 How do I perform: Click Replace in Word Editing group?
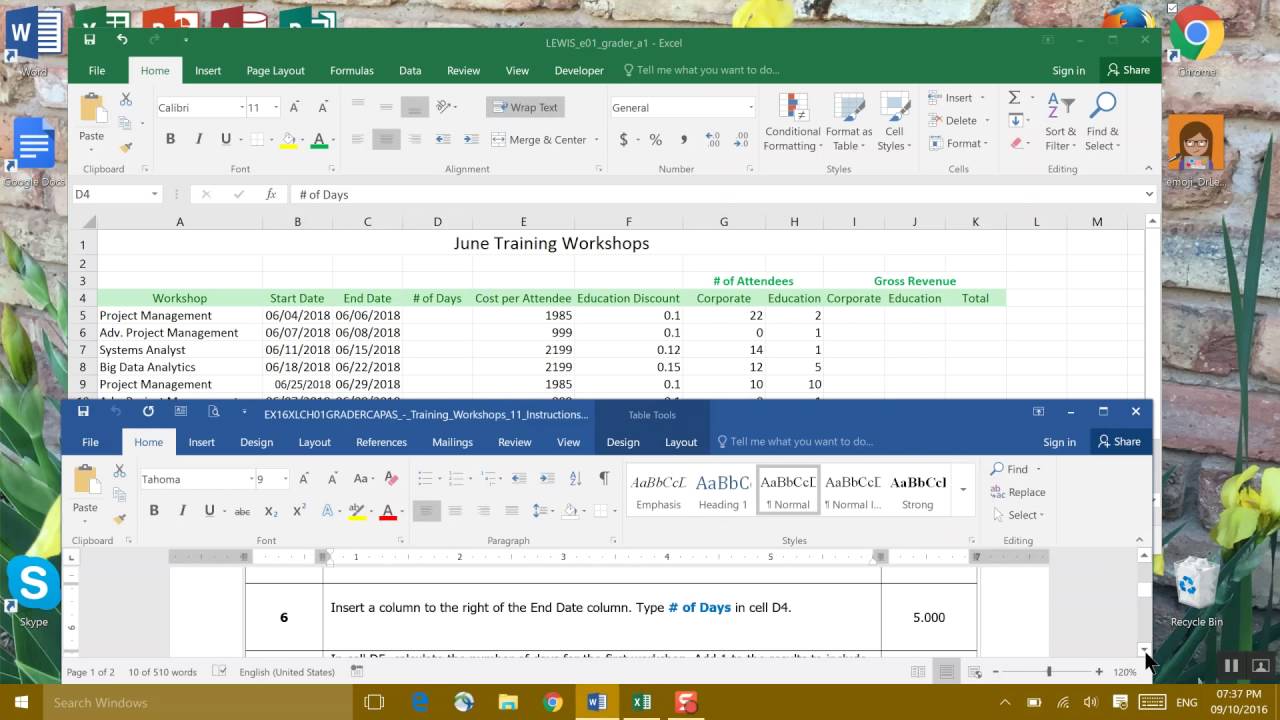click(1018, 492)
